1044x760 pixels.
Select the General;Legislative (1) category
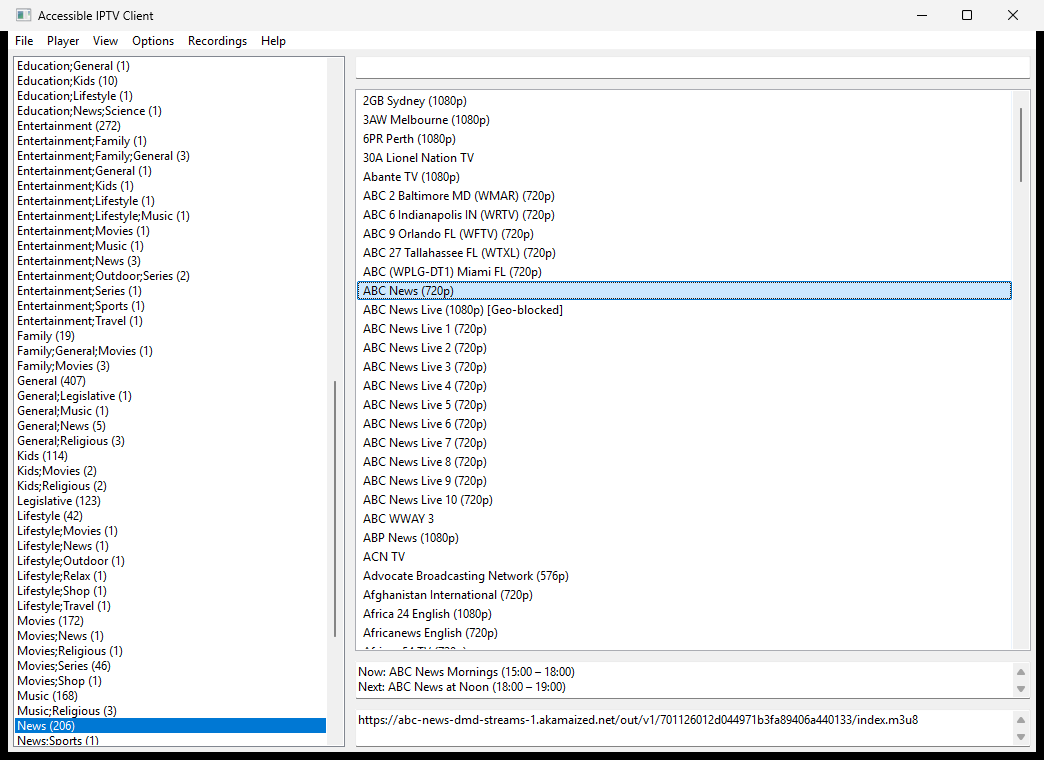point(170,396)
